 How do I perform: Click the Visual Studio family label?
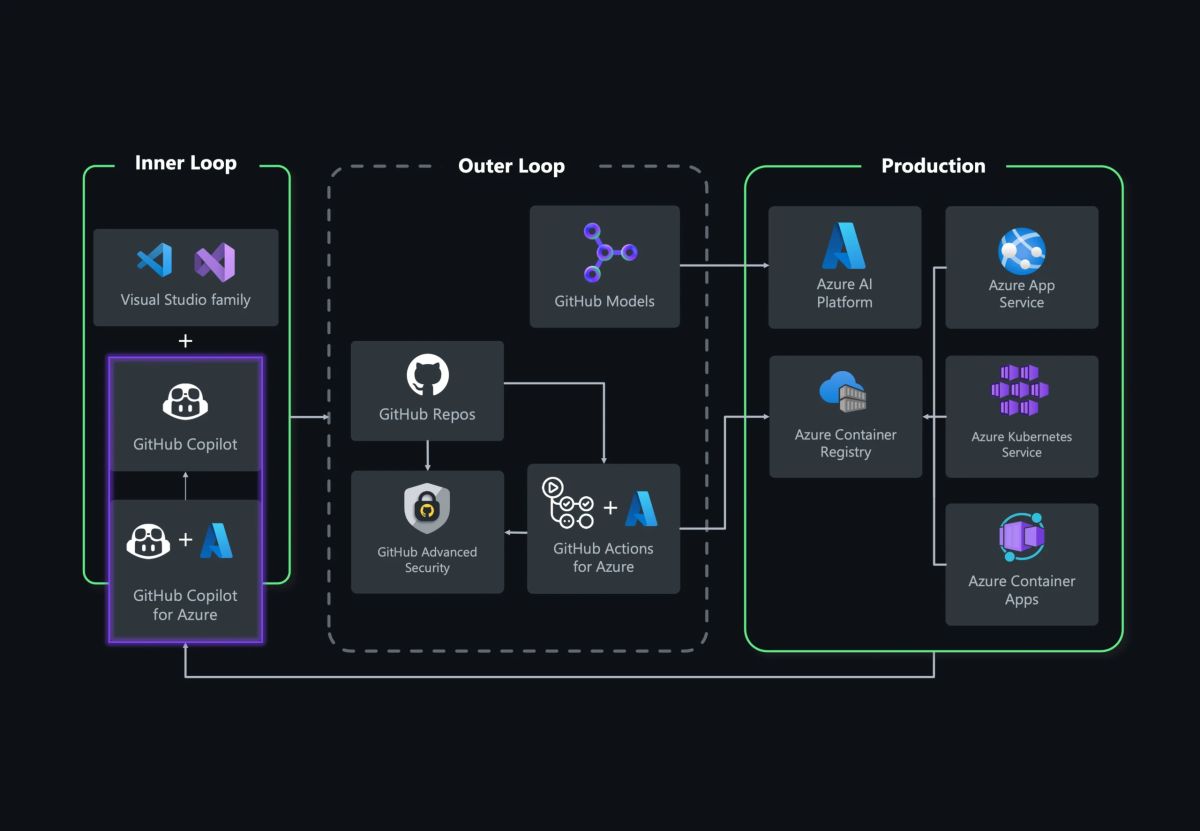click(x=185, y=299)
